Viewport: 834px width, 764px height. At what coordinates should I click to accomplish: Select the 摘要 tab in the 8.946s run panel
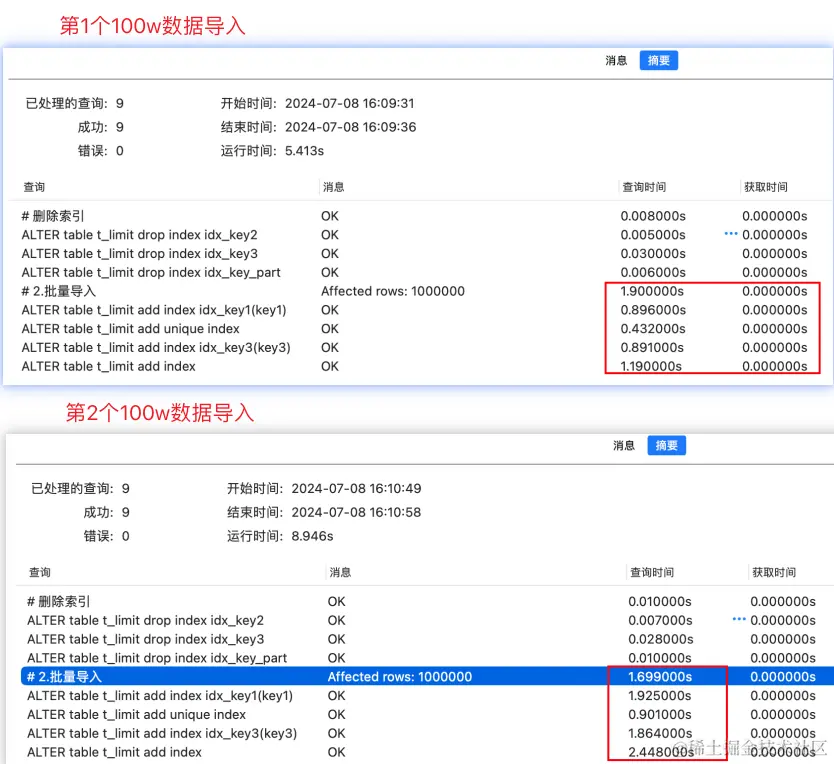pos(666,445)
